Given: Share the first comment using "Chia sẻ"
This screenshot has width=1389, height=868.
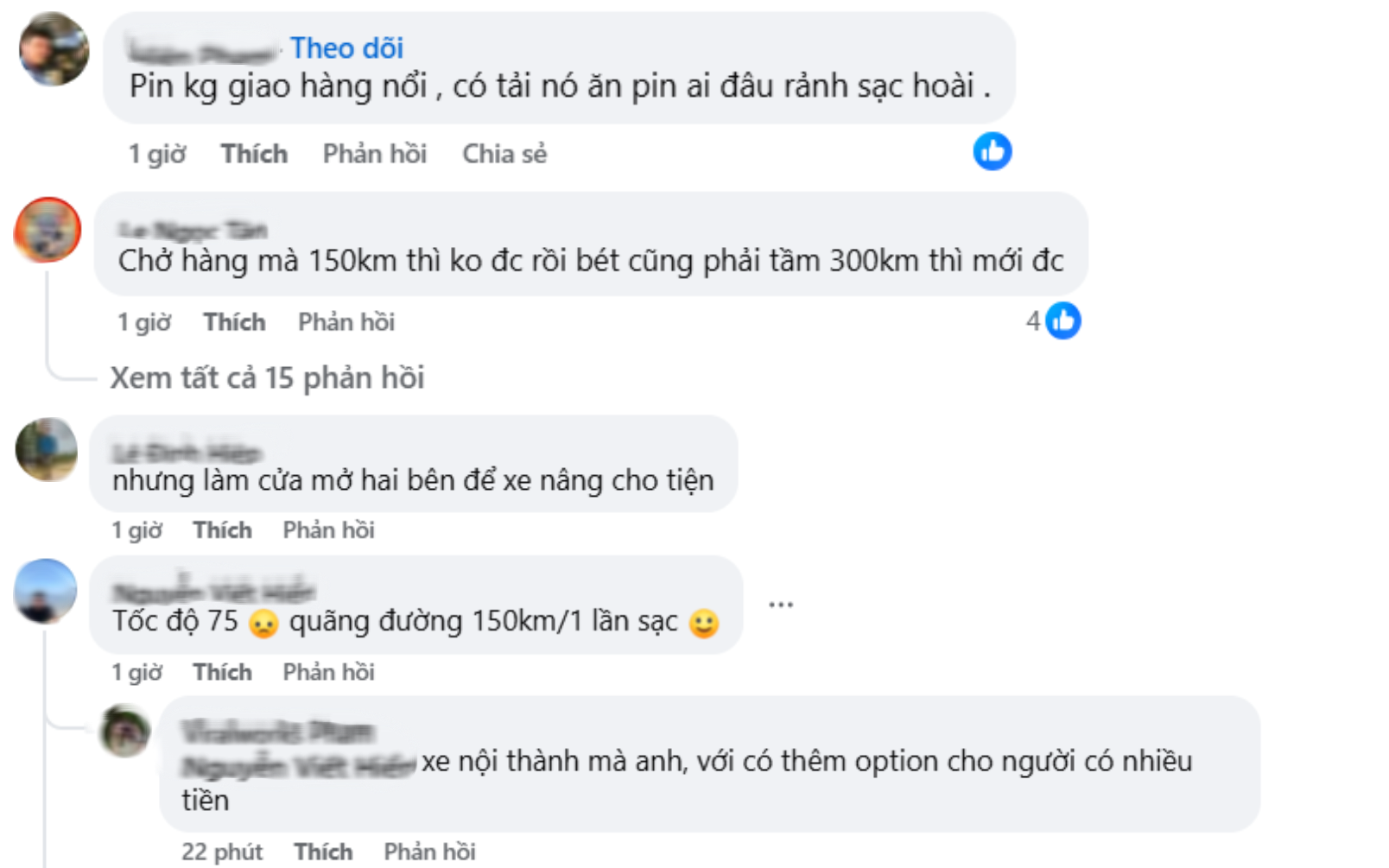Looking at the screenshot, I should point(504,154).
